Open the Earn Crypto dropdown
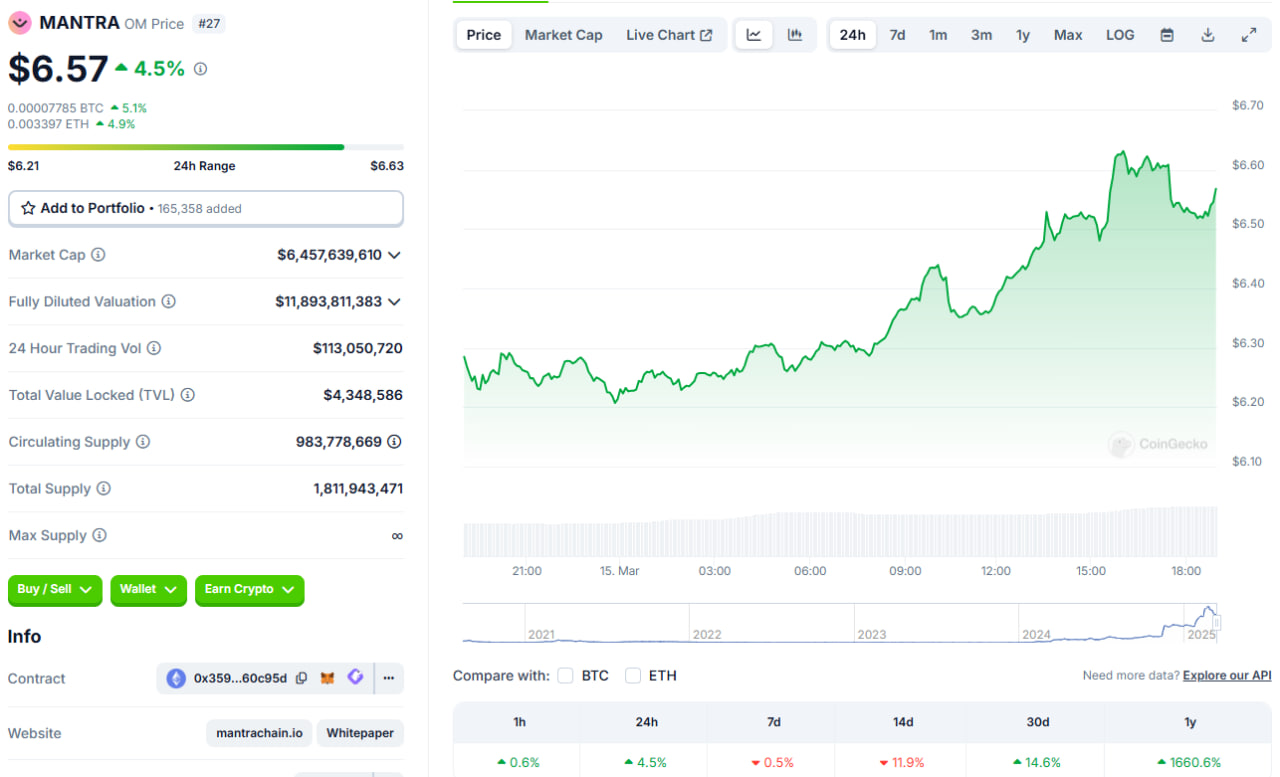The height and width of the screenshot is (777, 1280). (249, 590)
